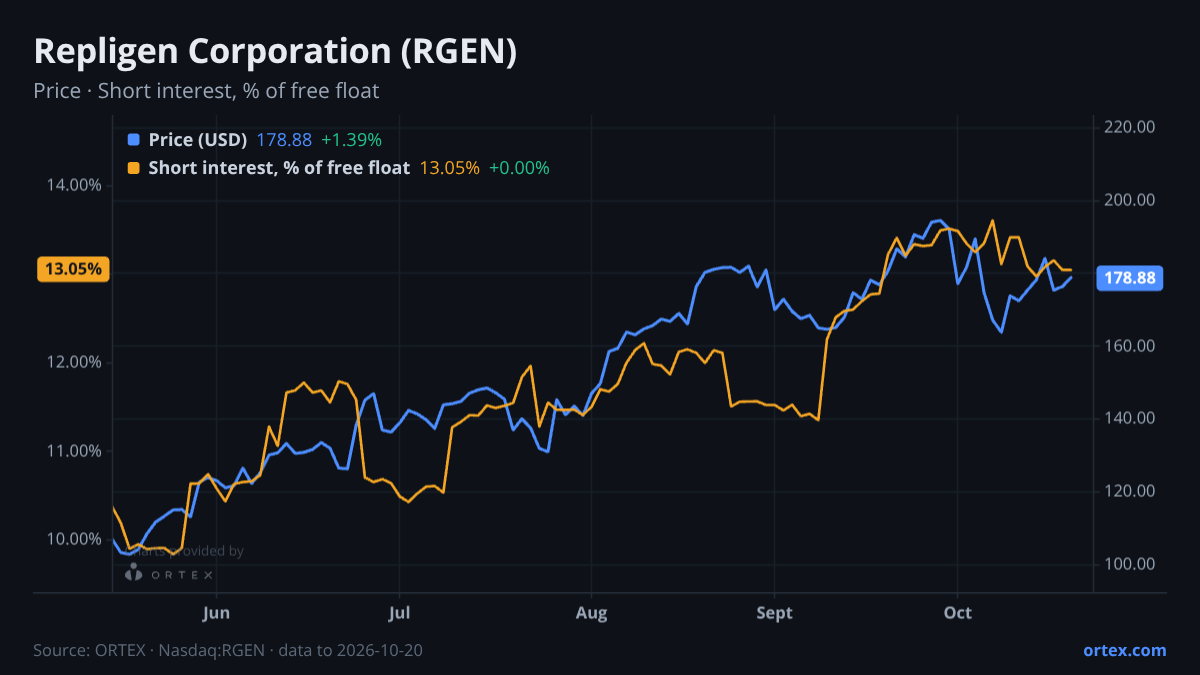The width and height of the screenshot is (1200, 675).
Task: Click the Aug month label
Action: 592,613
